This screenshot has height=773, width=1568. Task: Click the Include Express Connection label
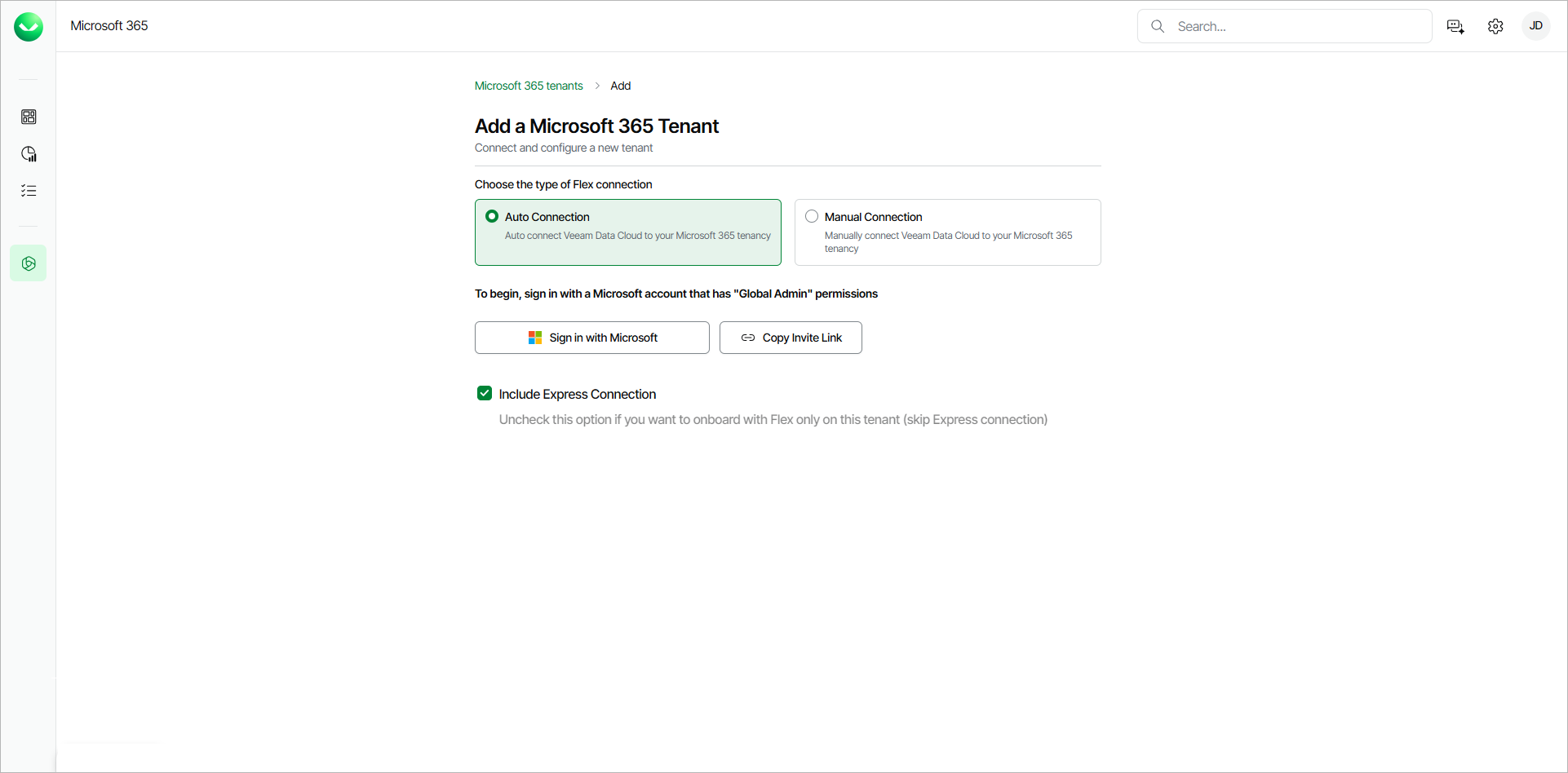578,394
